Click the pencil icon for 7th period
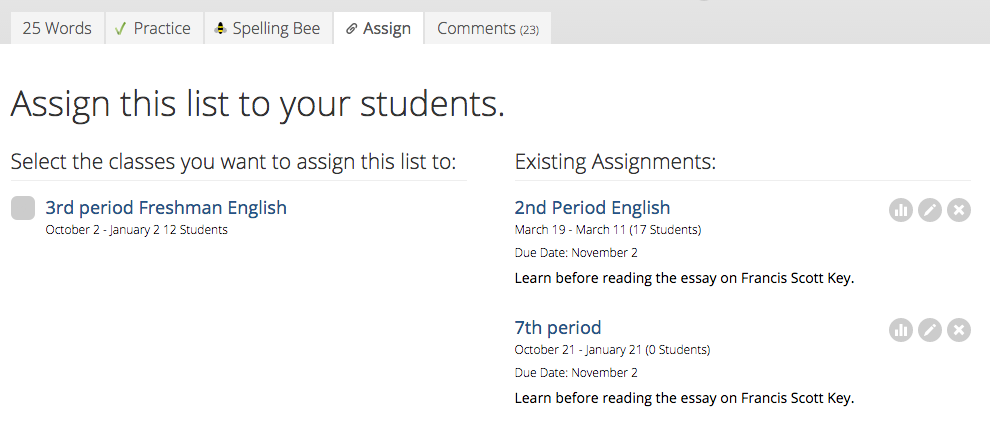This screenshot has height=431, width=990. (930, 330)
